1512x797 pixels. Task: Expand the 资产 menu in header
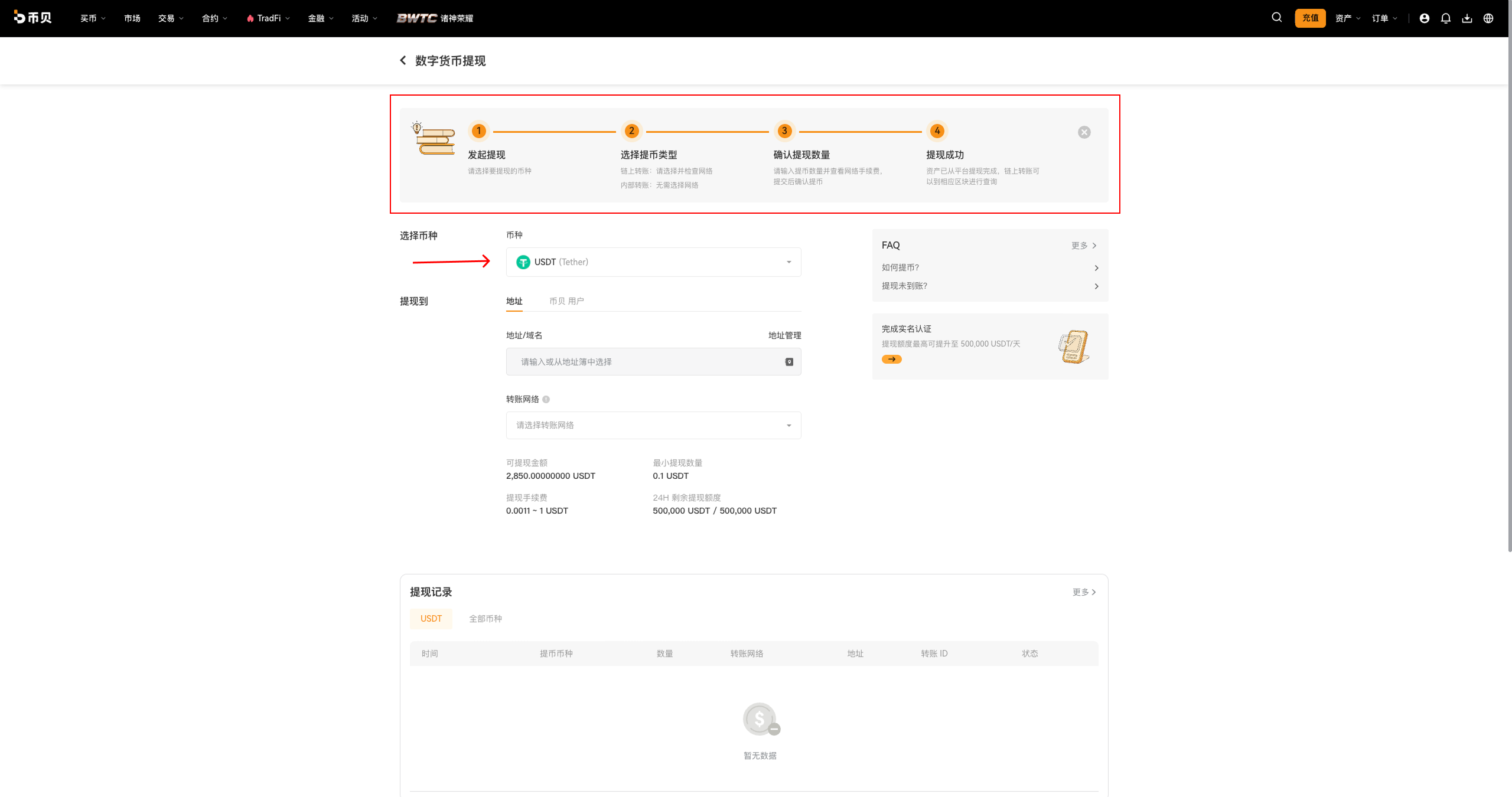1347,18
